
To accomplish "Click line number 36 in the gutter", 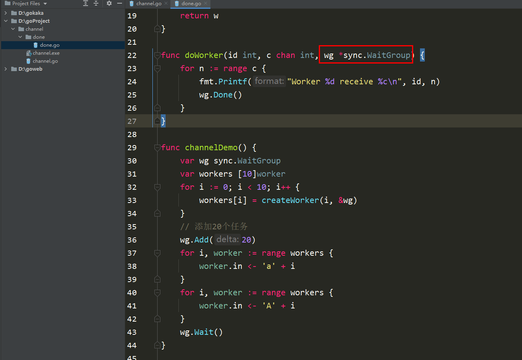I will (x=132, y=240).
